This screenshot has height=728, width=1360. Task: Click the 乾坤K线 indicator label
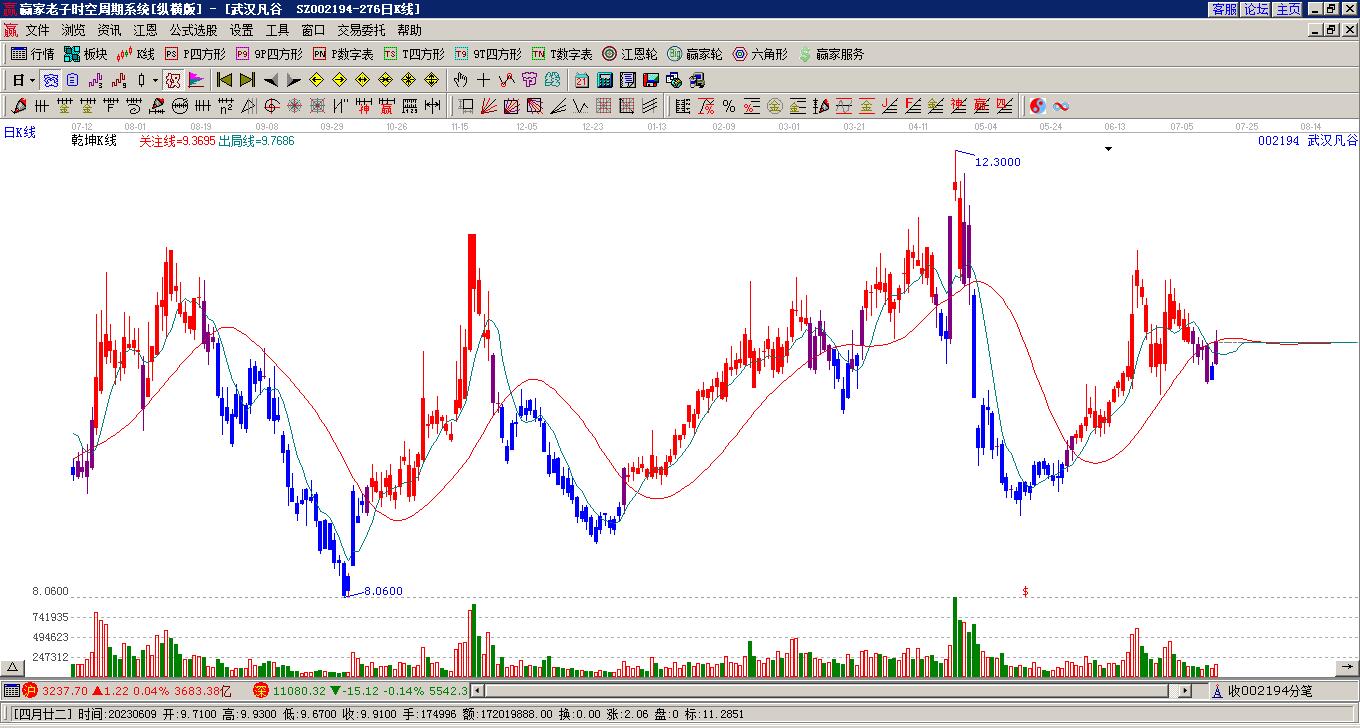[94, 141]
